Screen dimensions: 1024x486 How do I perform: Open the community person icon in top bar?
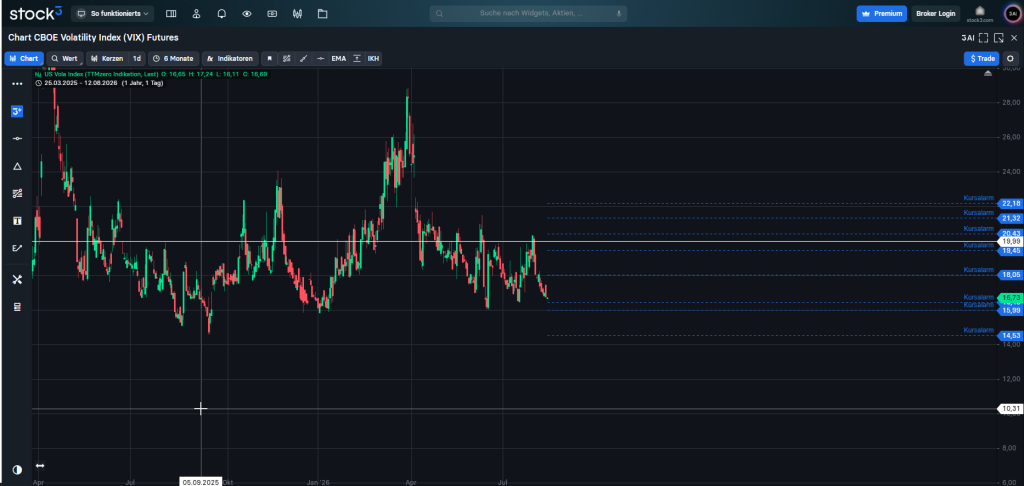[196, 13]
